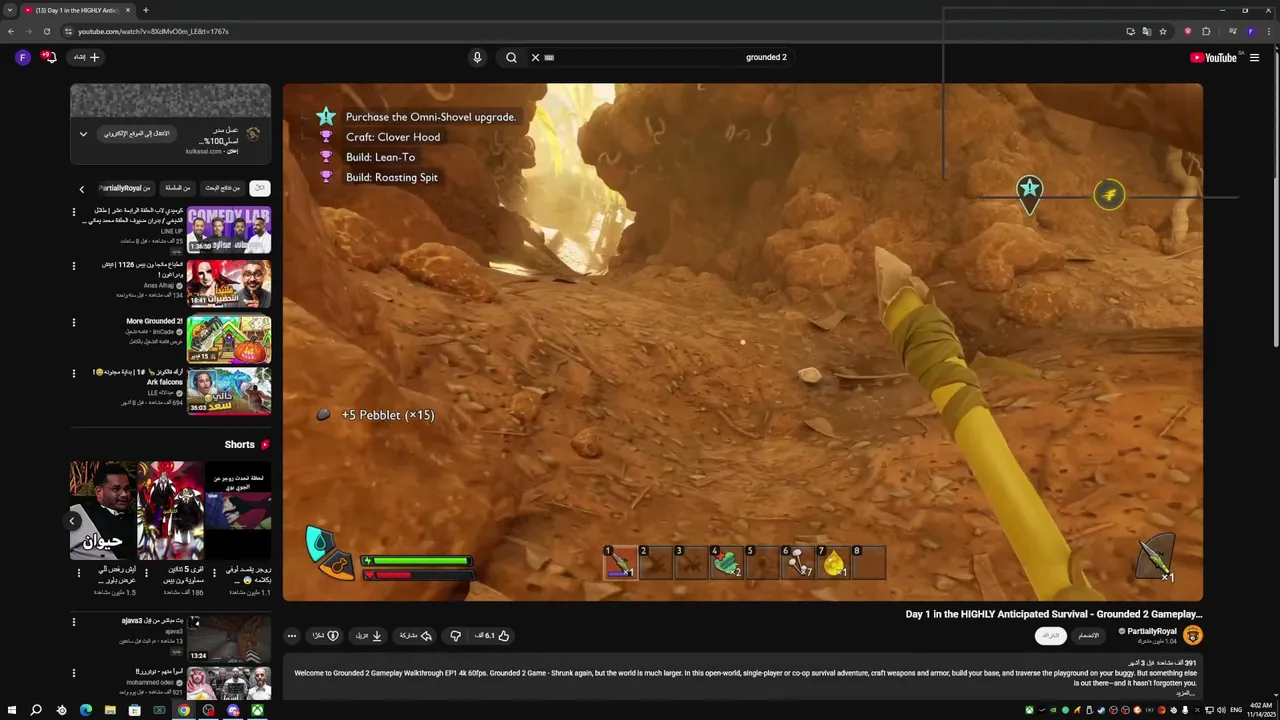
Task: Open the YouTube home logo
Action: point(1213,57)
